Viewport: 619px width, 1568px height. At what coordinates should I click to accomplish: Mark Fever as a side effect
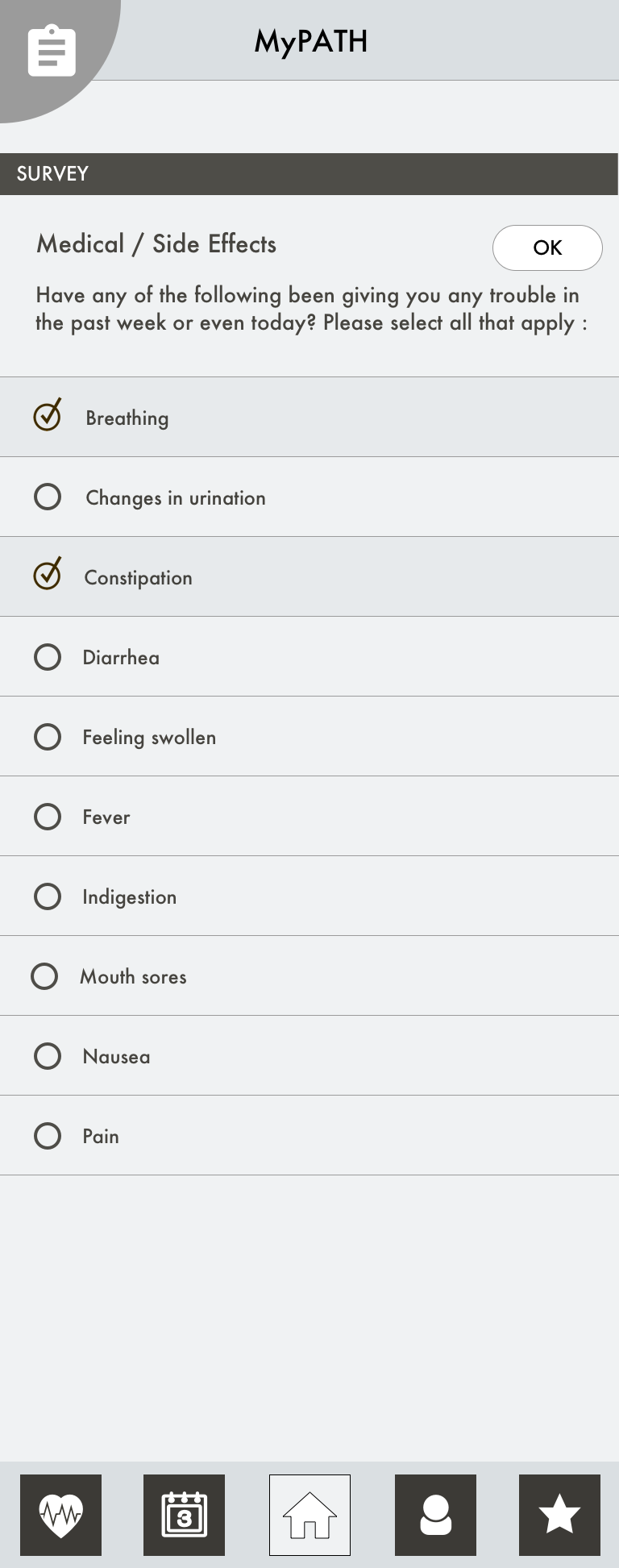click(309, 816)
